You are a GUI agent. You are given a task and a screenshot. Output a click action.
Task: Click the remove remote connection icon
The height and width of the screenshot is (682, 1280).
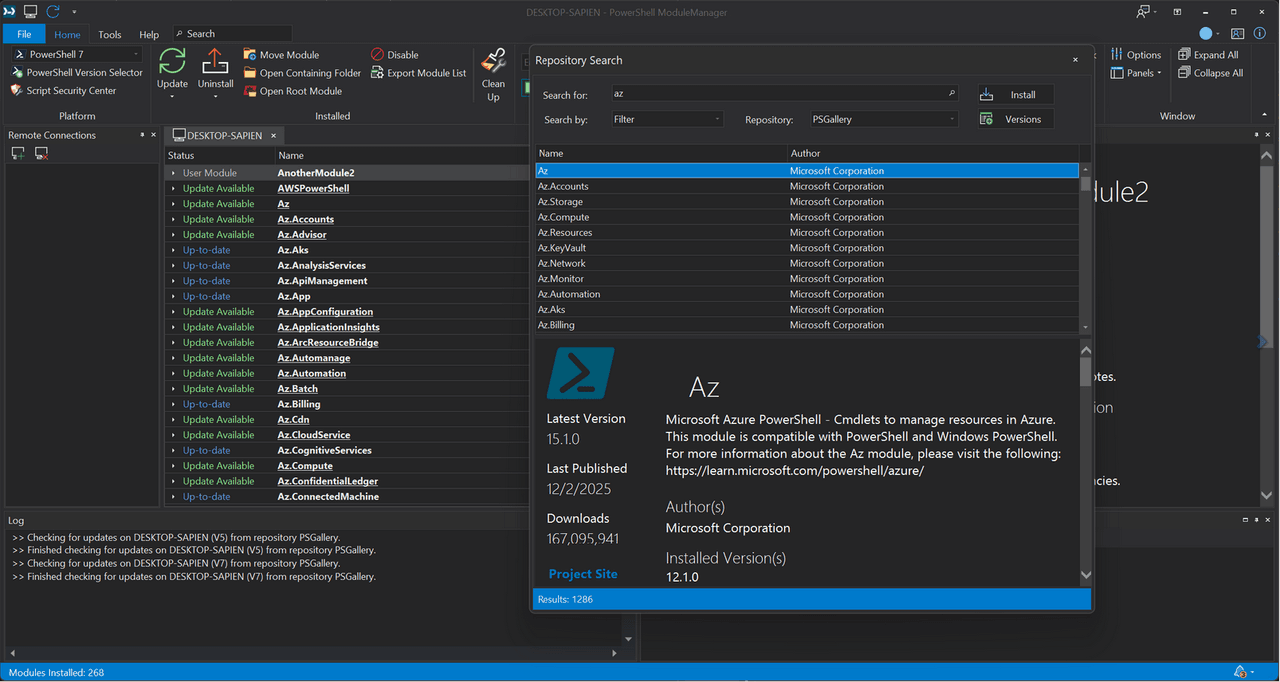41,153
